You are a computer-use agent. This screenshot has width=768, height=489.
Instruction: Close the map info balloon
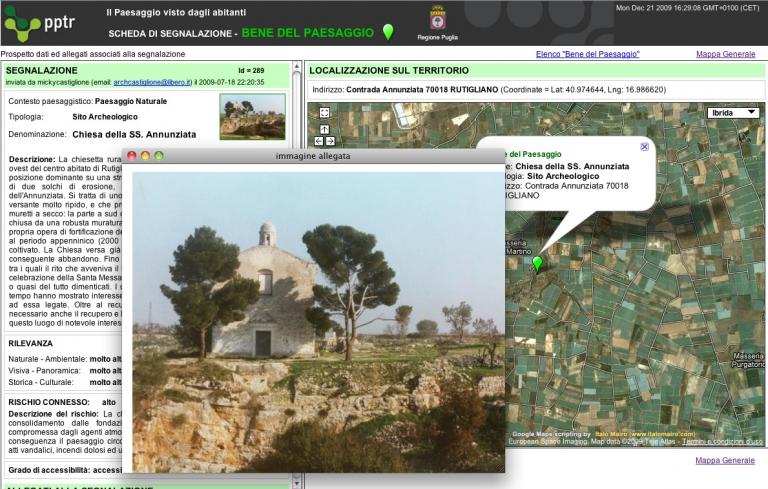coord(645,147)
